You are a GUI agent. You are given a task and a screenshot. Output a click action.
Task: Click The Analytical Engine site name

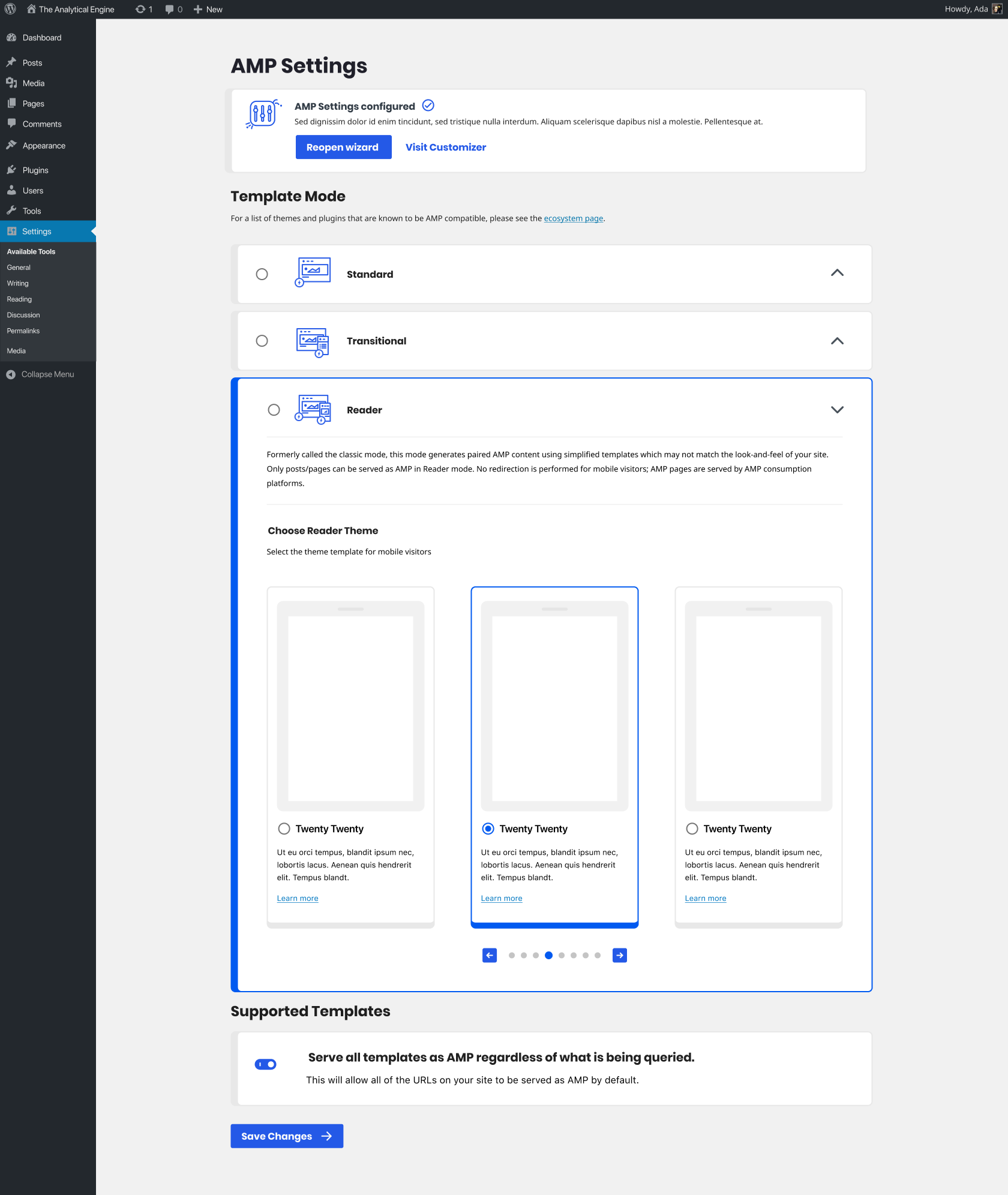tap(76, 10)
